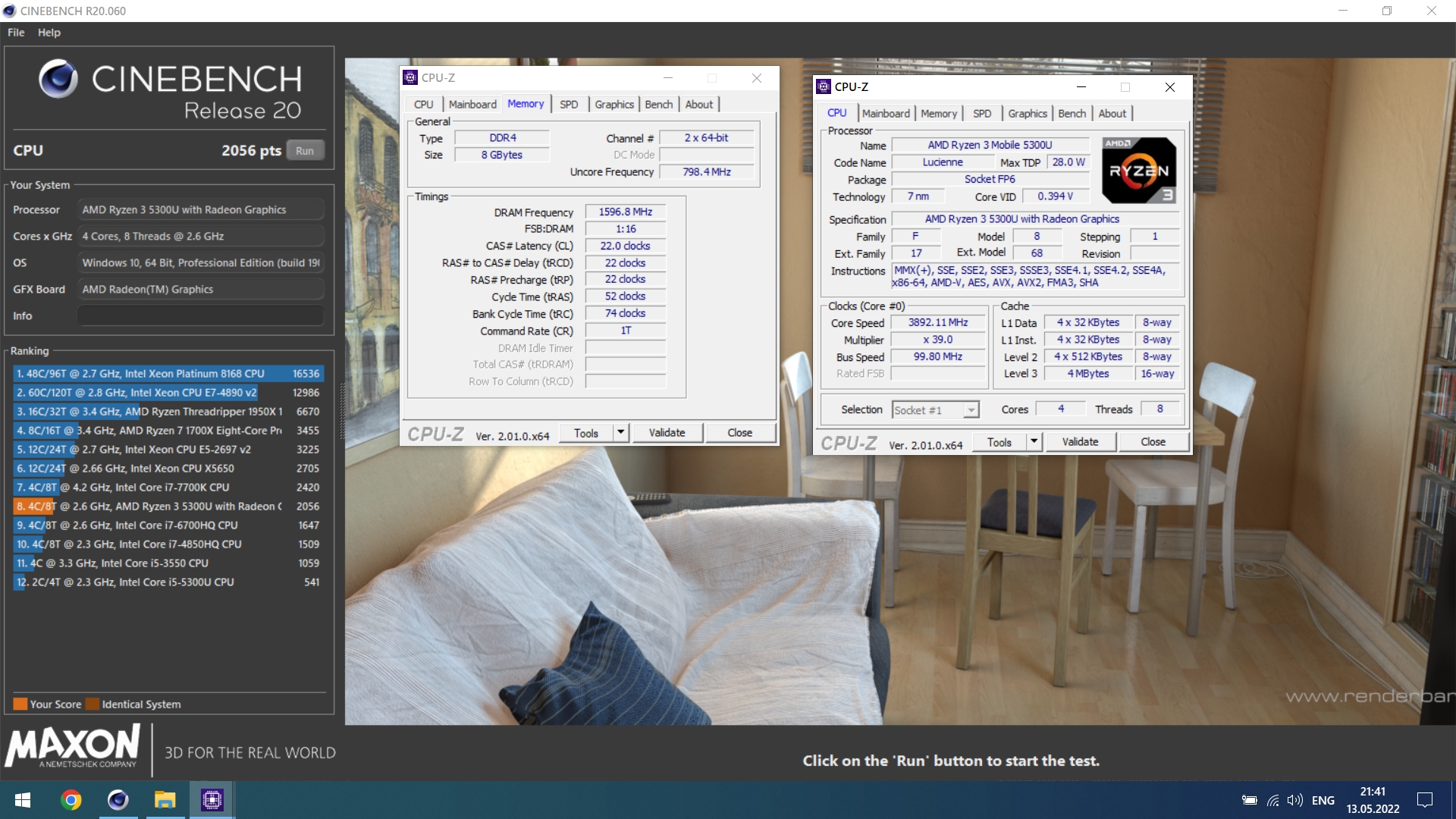Select the Core i7-7700K ranking row
The height and width of the screenshot is (819, 1456).
point(168,488)
